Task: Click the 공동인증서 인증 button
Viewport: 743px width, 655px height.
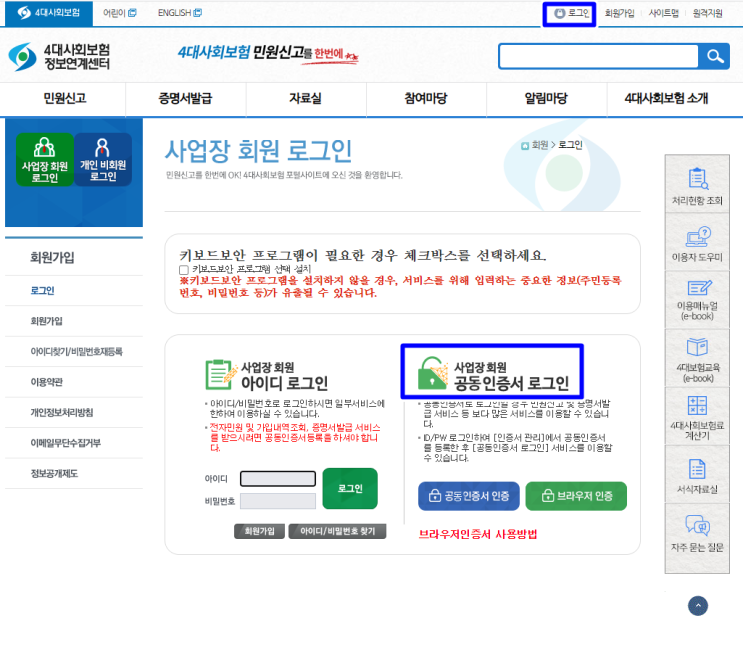Action: pos(469,496)
